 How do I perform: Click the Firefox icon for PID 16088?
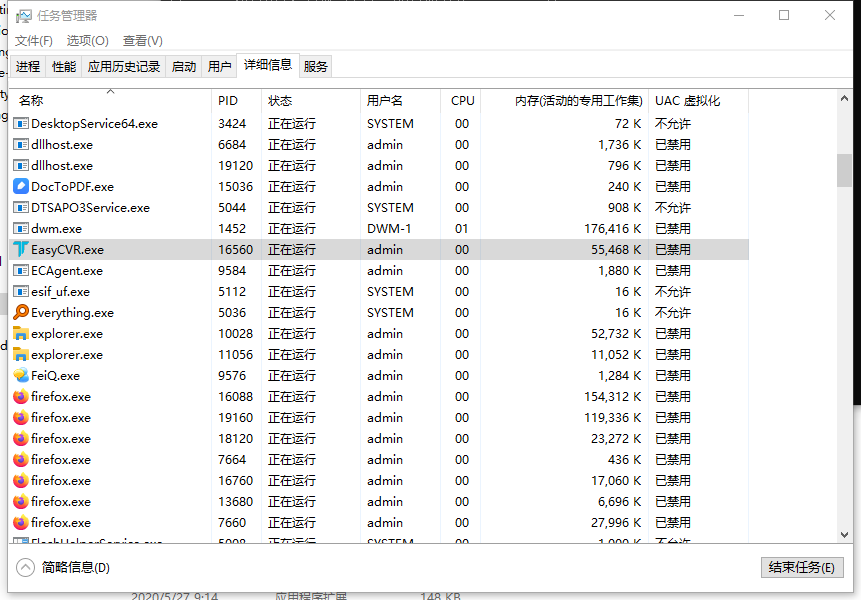[21, 396]
